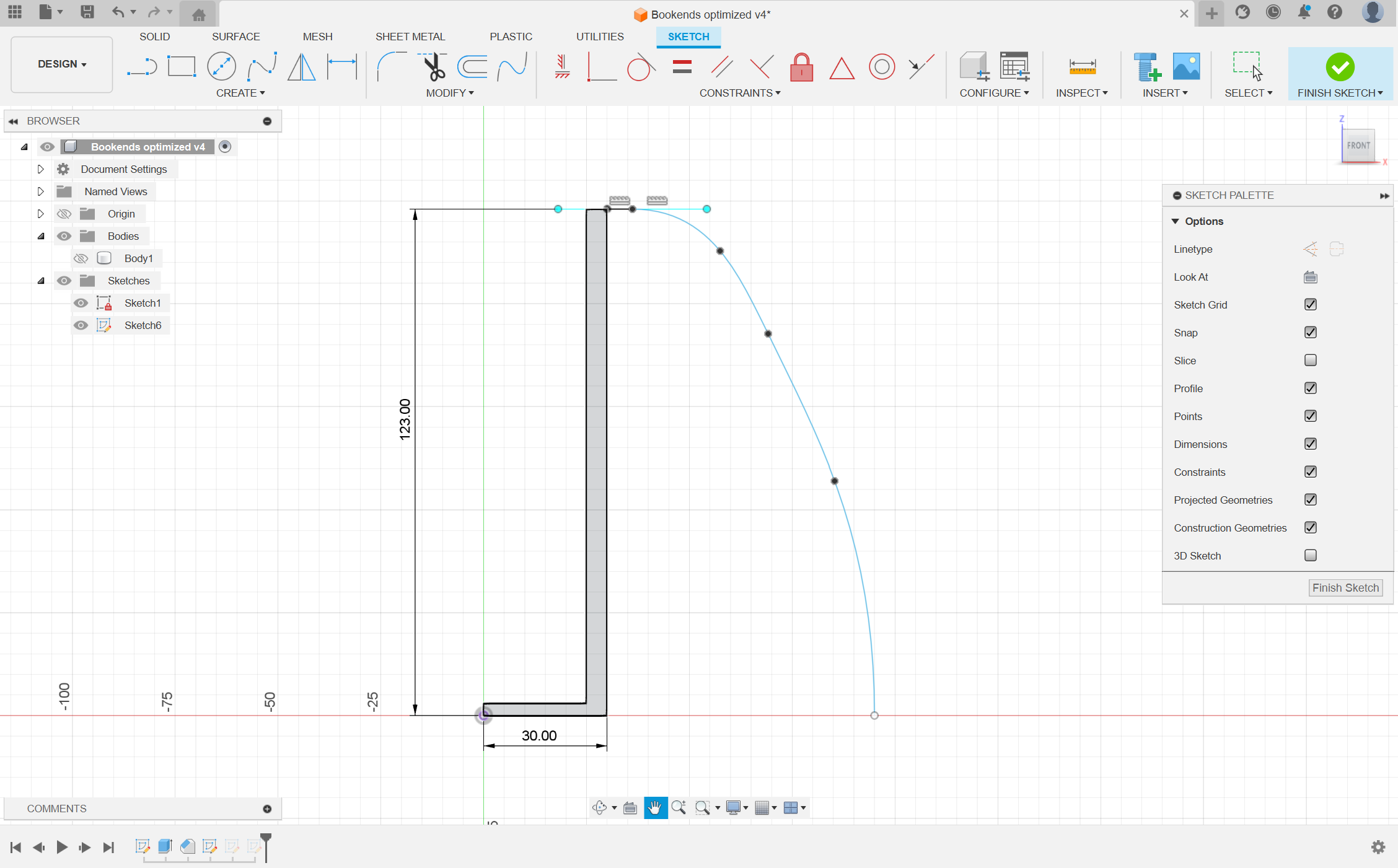Open the INSPECT dropdown menu
Screen dimensions: 1398x868
(x=1082, y=93)
